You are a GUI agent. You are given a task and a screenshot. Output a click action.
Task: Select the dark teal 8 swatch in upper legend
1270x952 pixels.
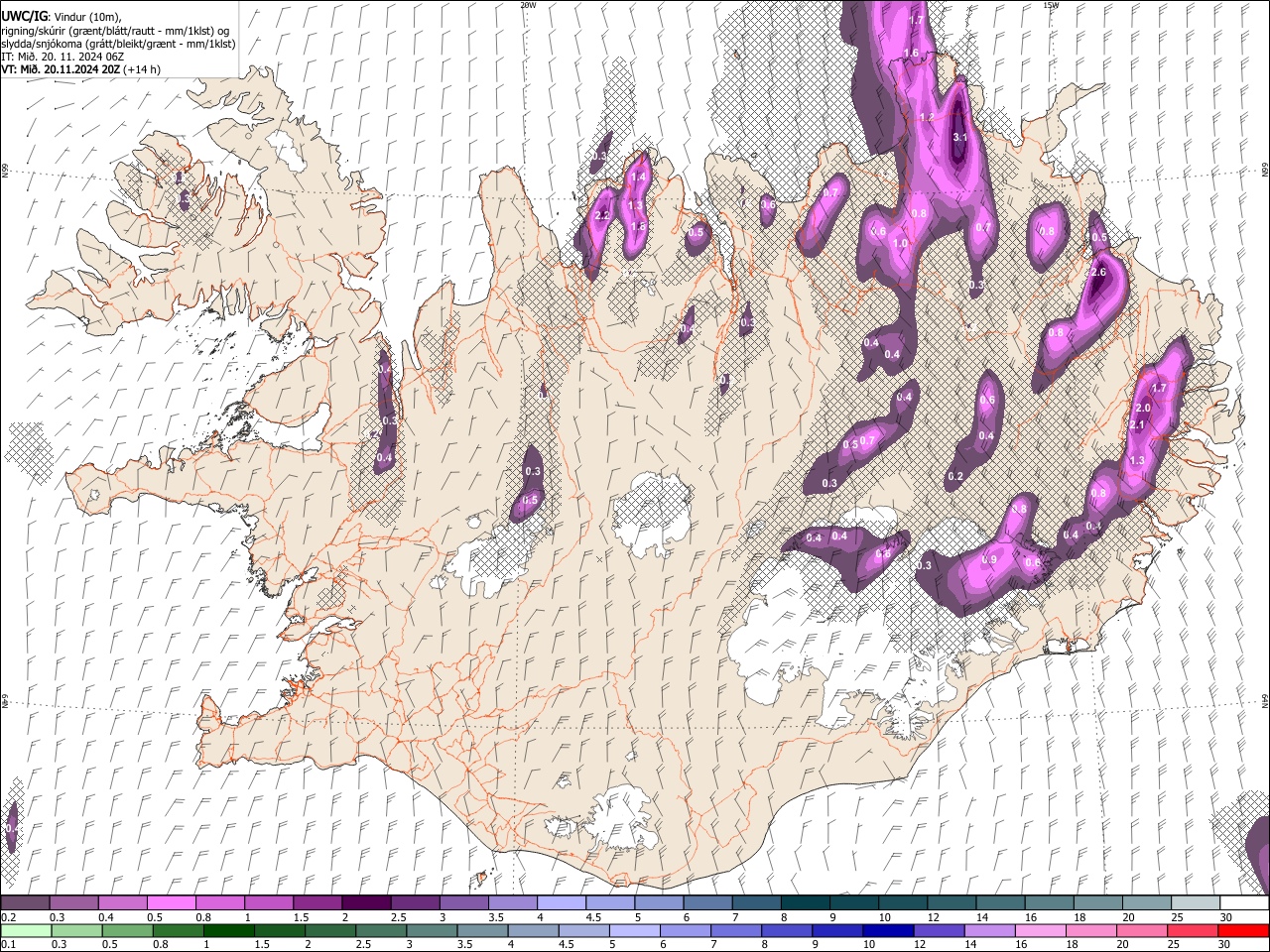806,903
